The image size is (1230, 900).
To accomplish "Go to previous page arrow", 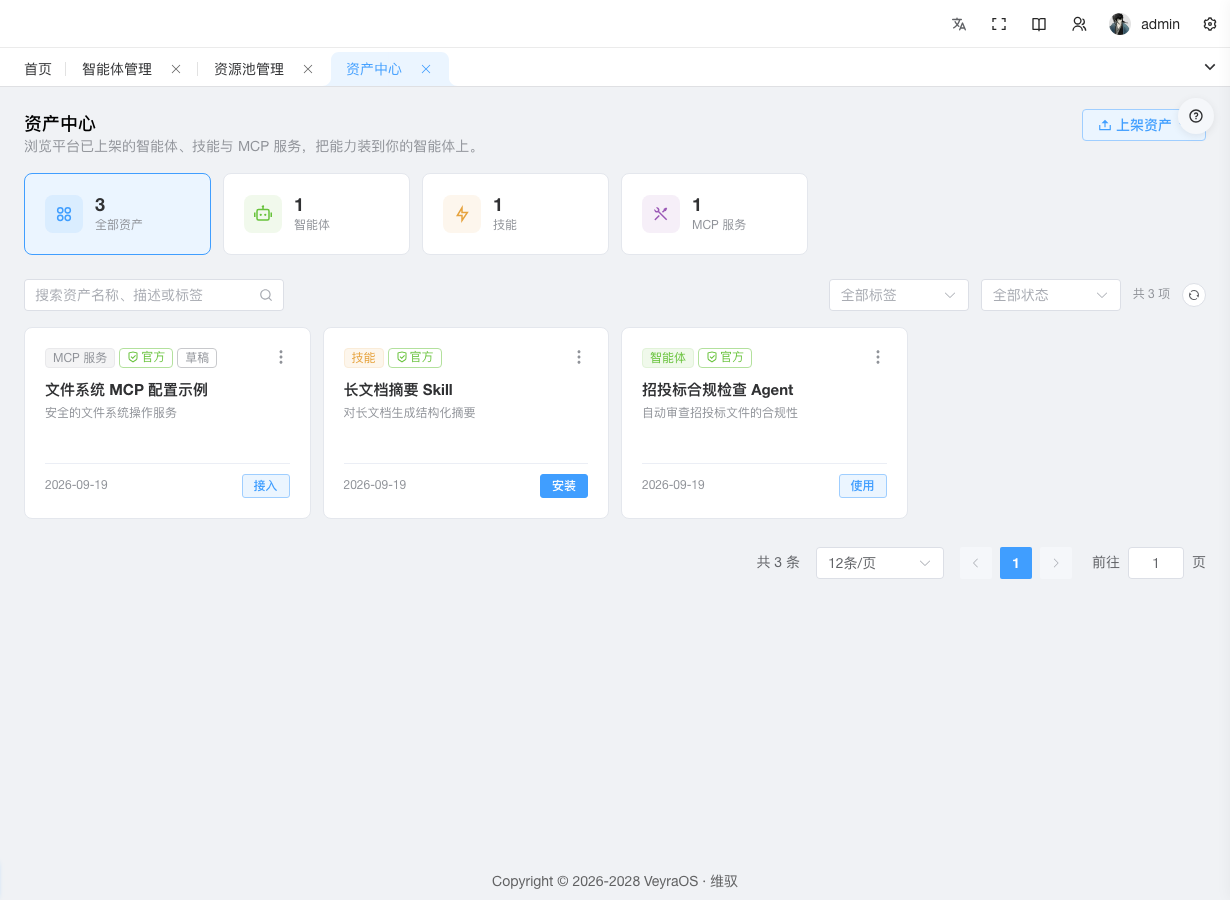I will [x=976, y=563].
